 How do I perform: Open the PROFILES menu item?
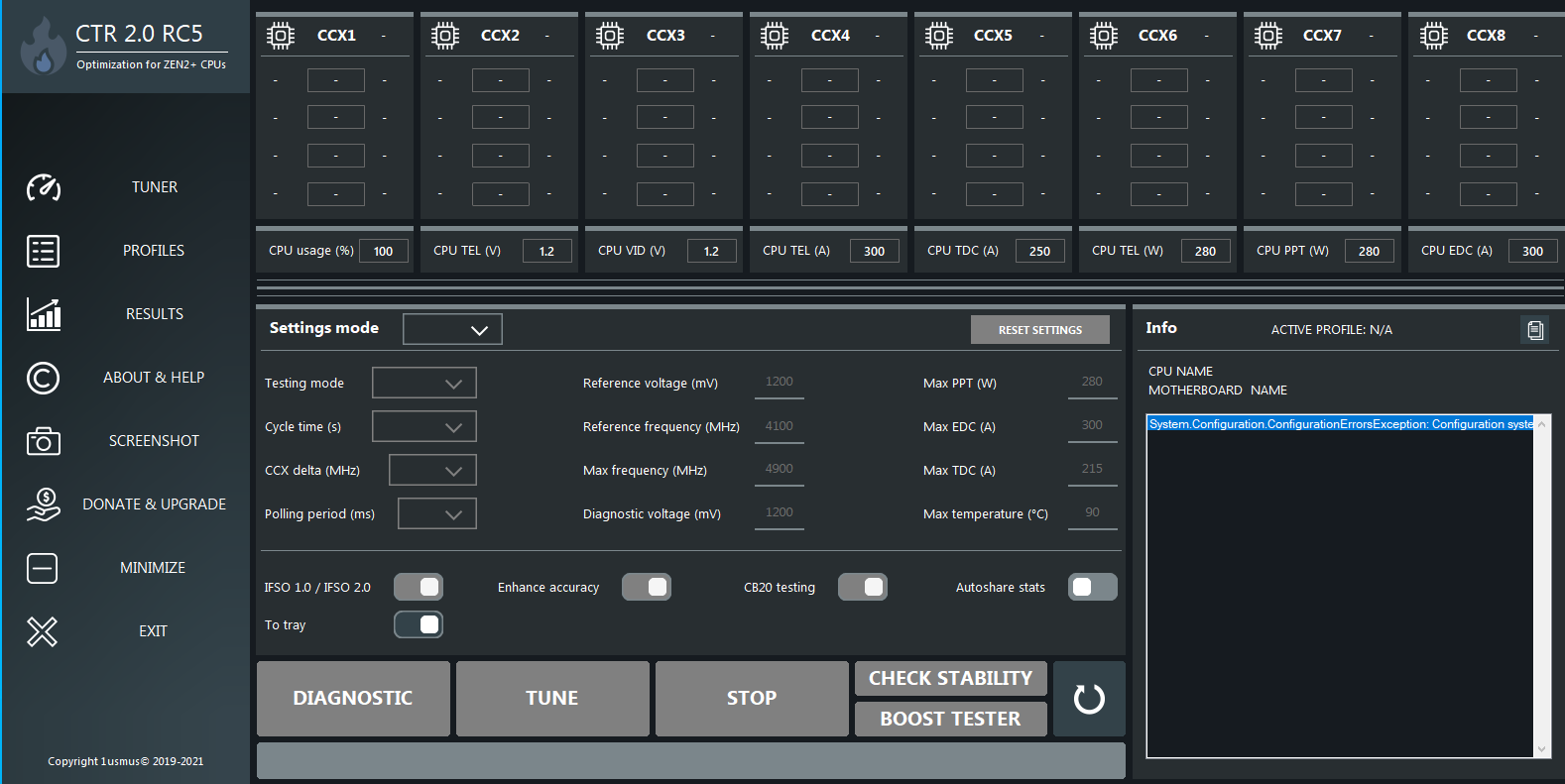154,251
